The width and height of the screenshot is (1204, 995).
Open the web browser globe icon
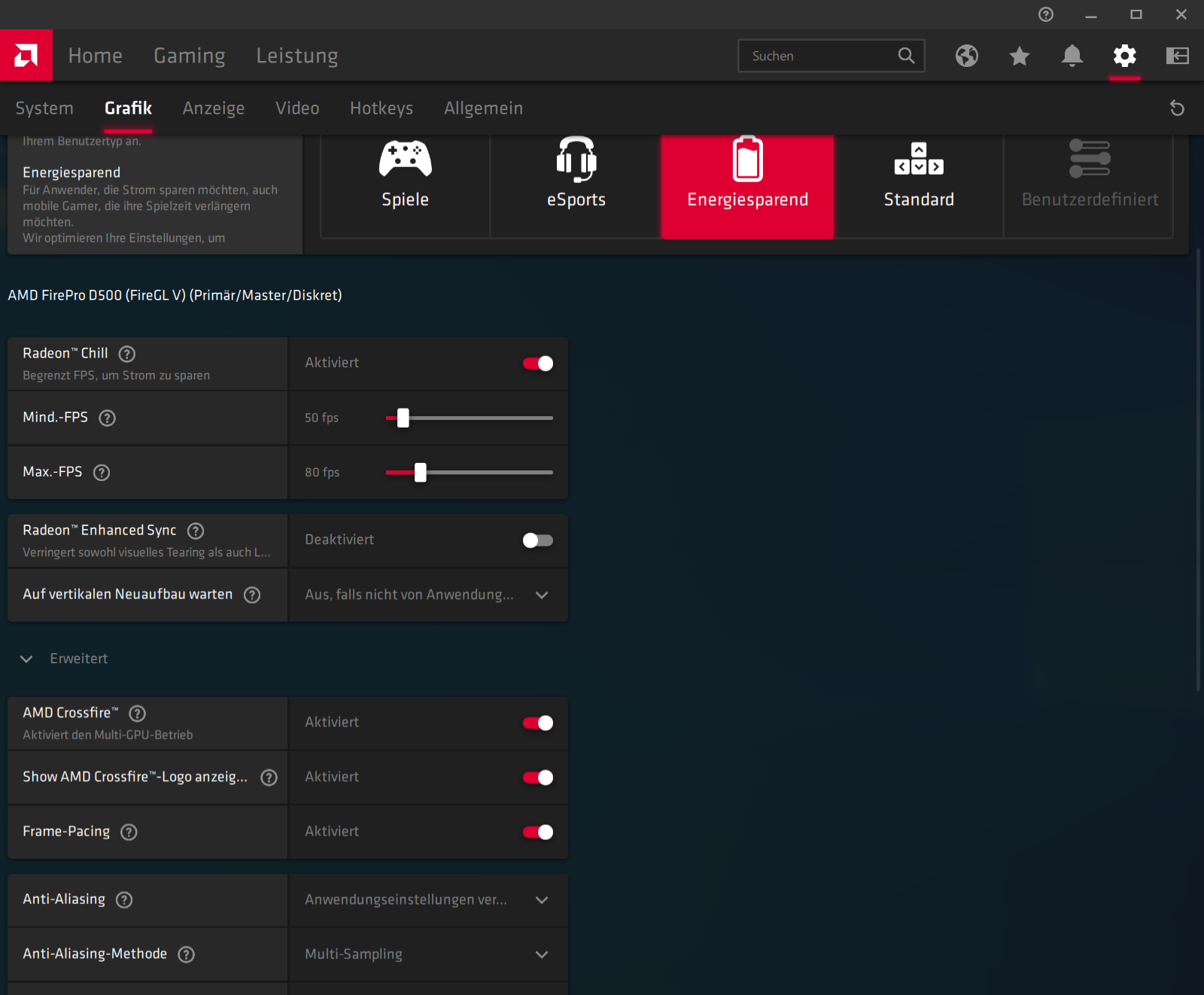[x=967, y=56]
